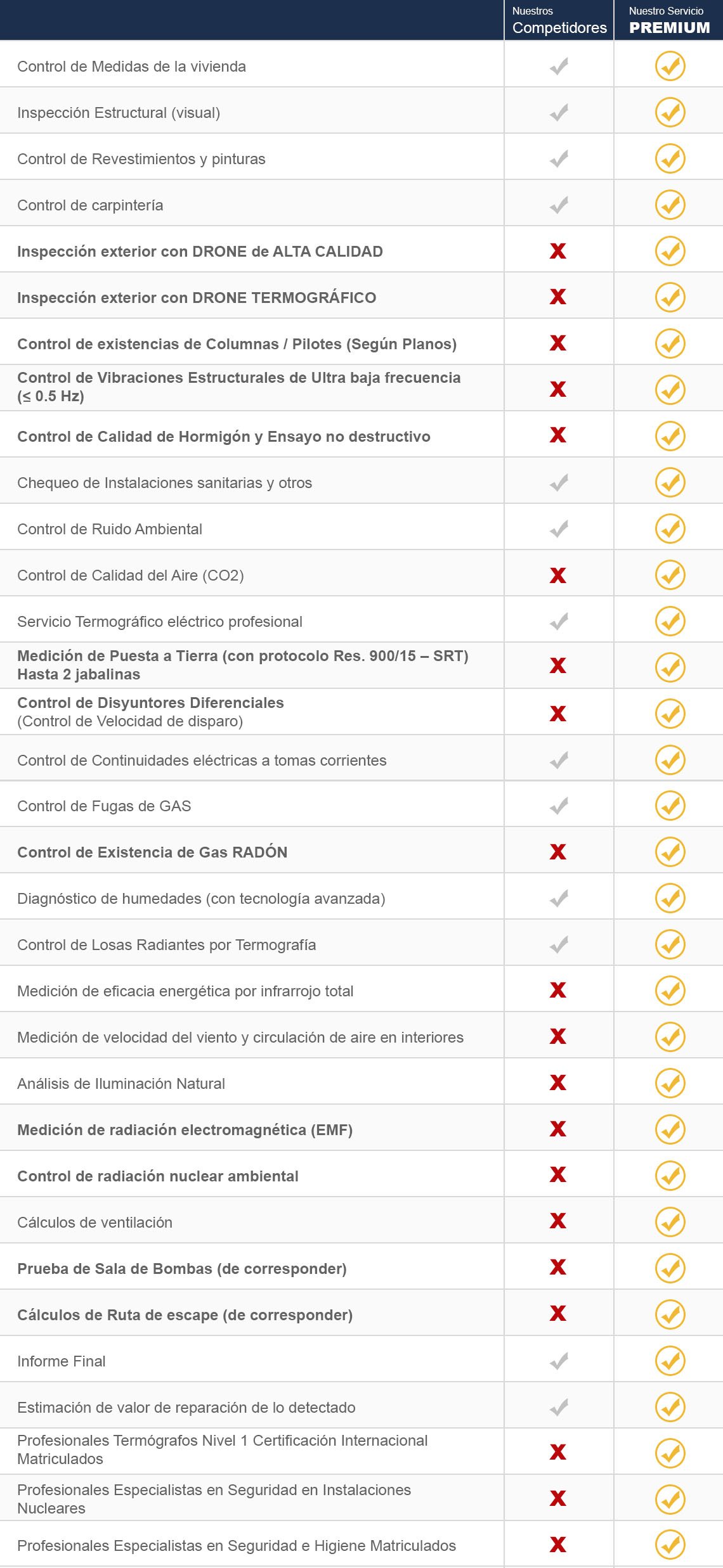Click the Nuestros Competidores column header
This screenshot has height=1568, width=723.
coord(559,20)
